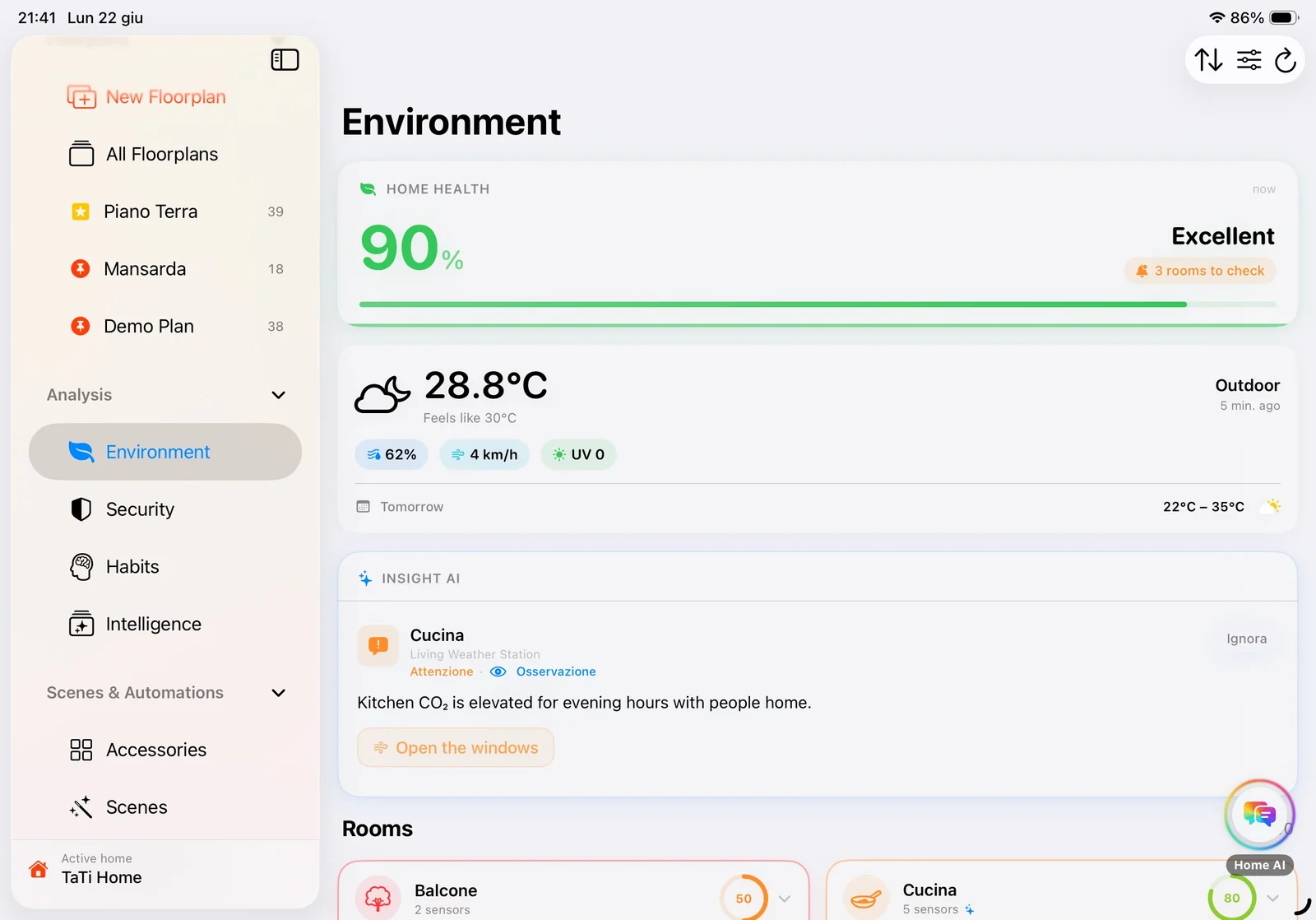Tap the Insight AI sparkle icon
1316x920 pixels.
[x=365, y=578]
